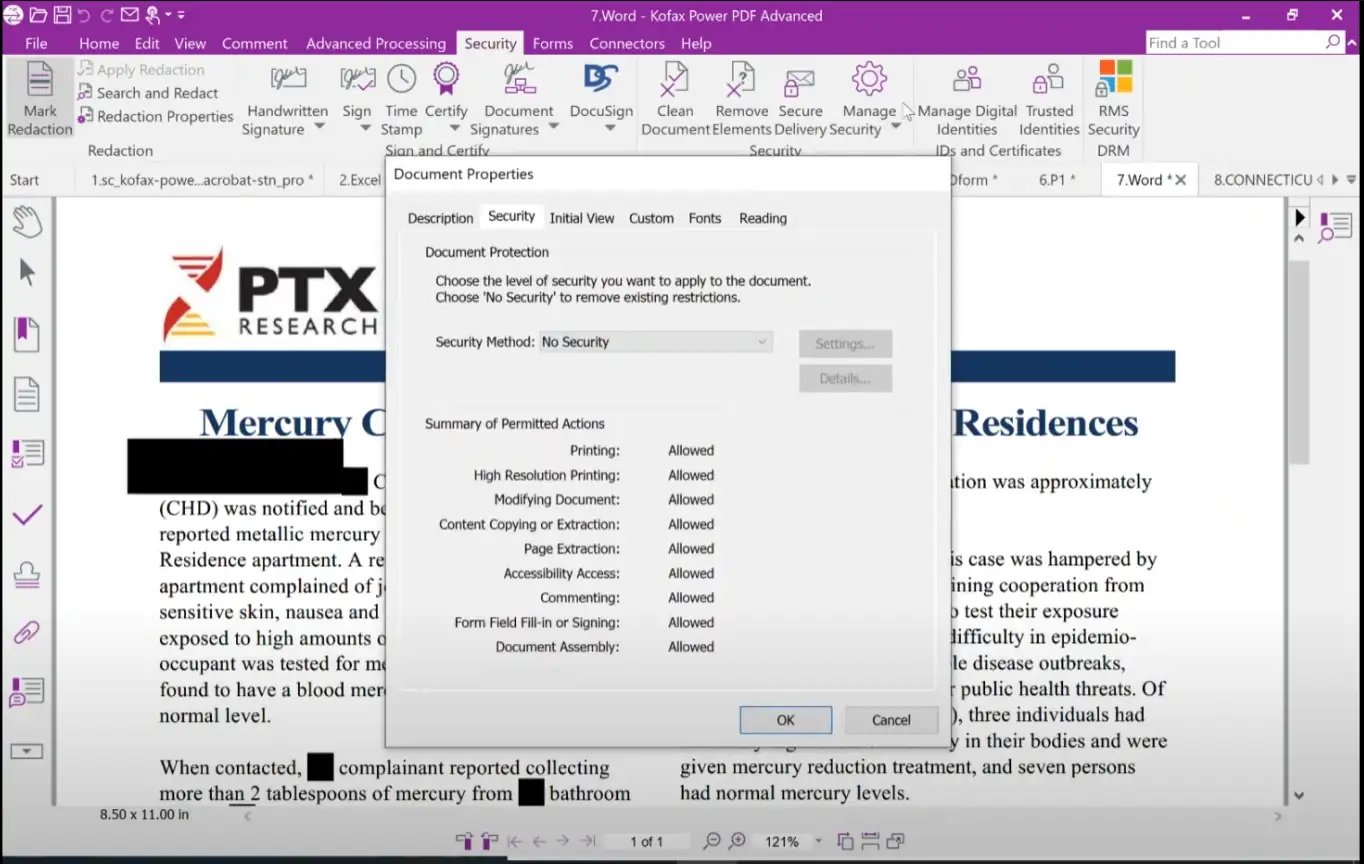The width and height of the screenshot is (1364, 864).
Task: Expand the Security Method dropdown
Action: [x=761, y=342]
